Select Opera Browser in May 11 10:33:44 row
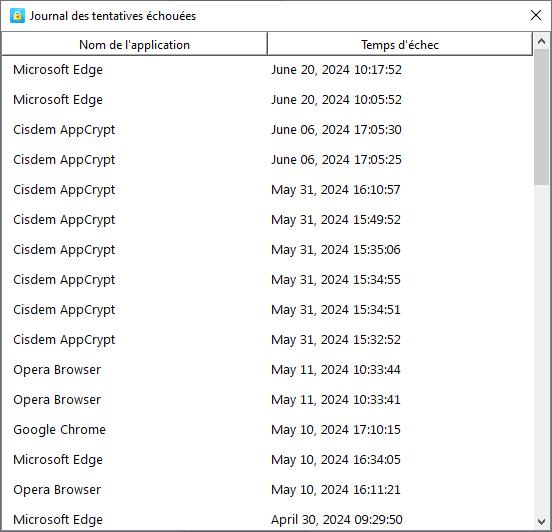The height and width of the screenshot is (532, 552). click(57, 370)
